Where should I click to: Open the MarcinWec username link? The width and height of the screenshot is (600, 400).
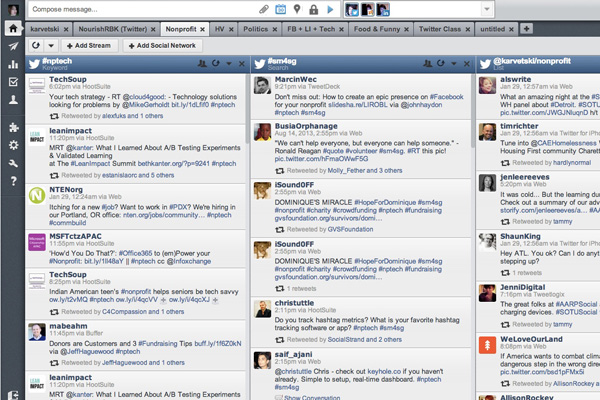pyautogui.click(x=295, y=79)
